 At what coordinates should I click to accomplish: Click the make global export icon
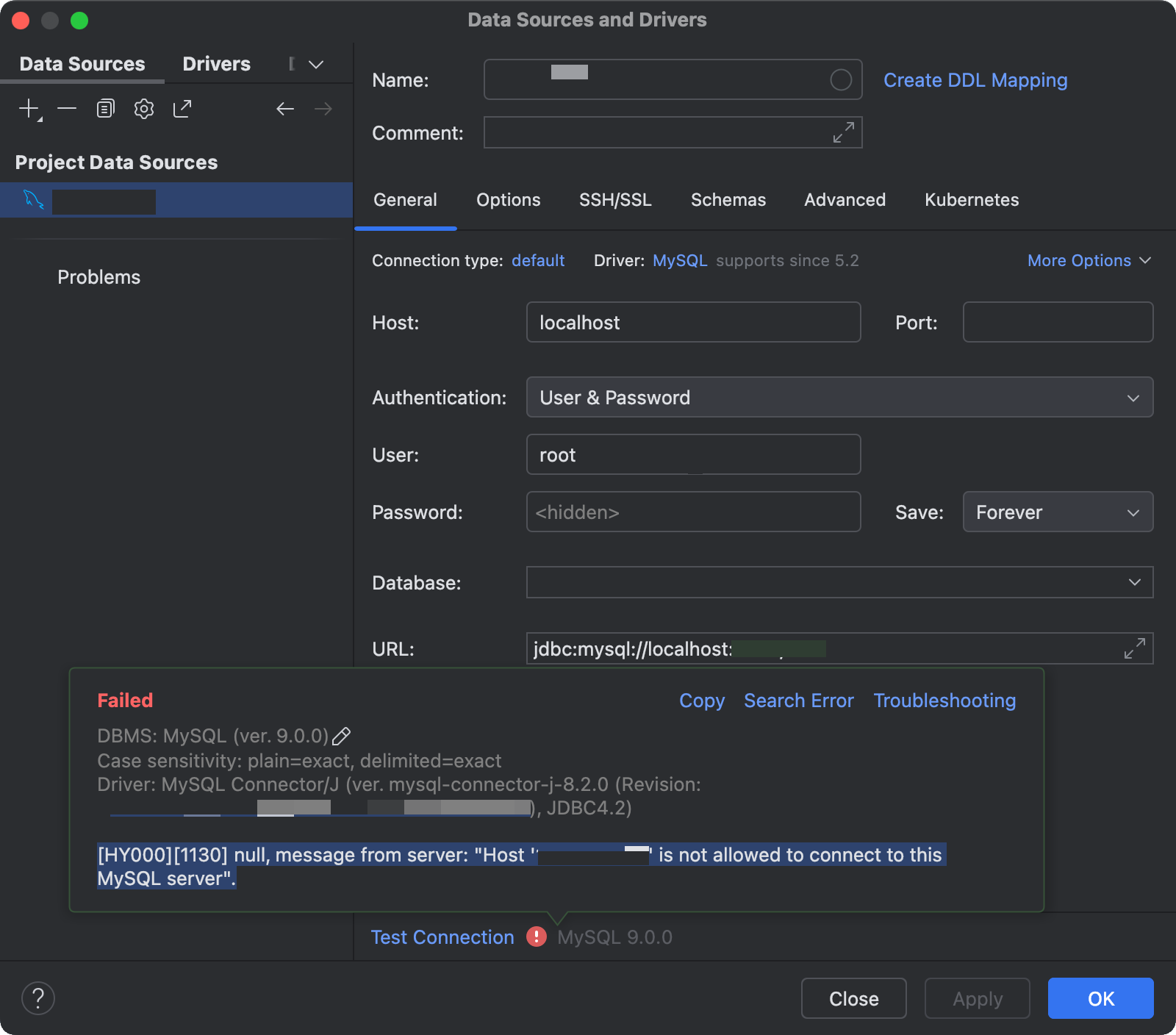pos(182,109)
